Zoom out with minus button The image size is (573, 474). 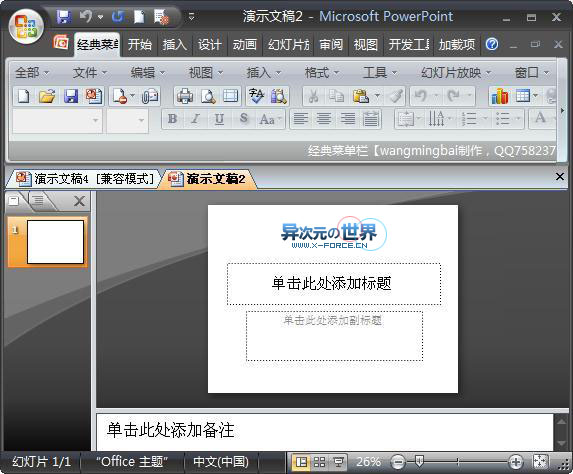click(x=398, y=462)
